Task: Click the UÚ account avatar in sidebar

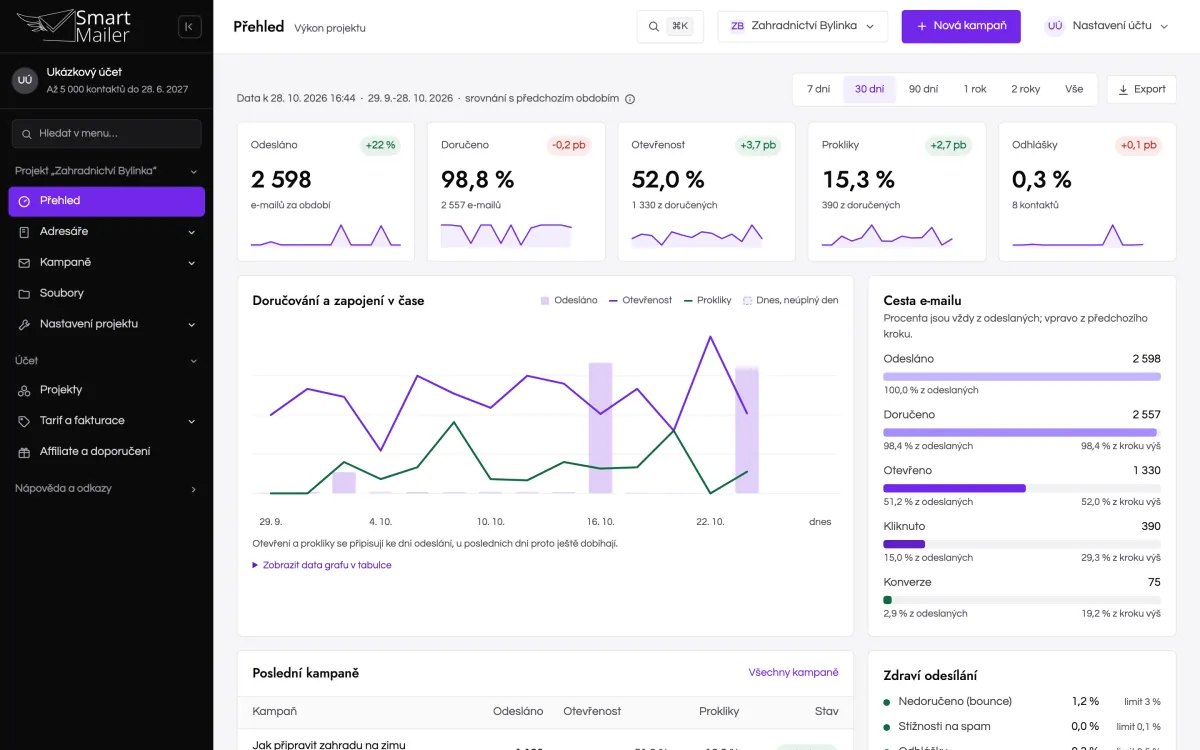Action: (x=25, y=80)
